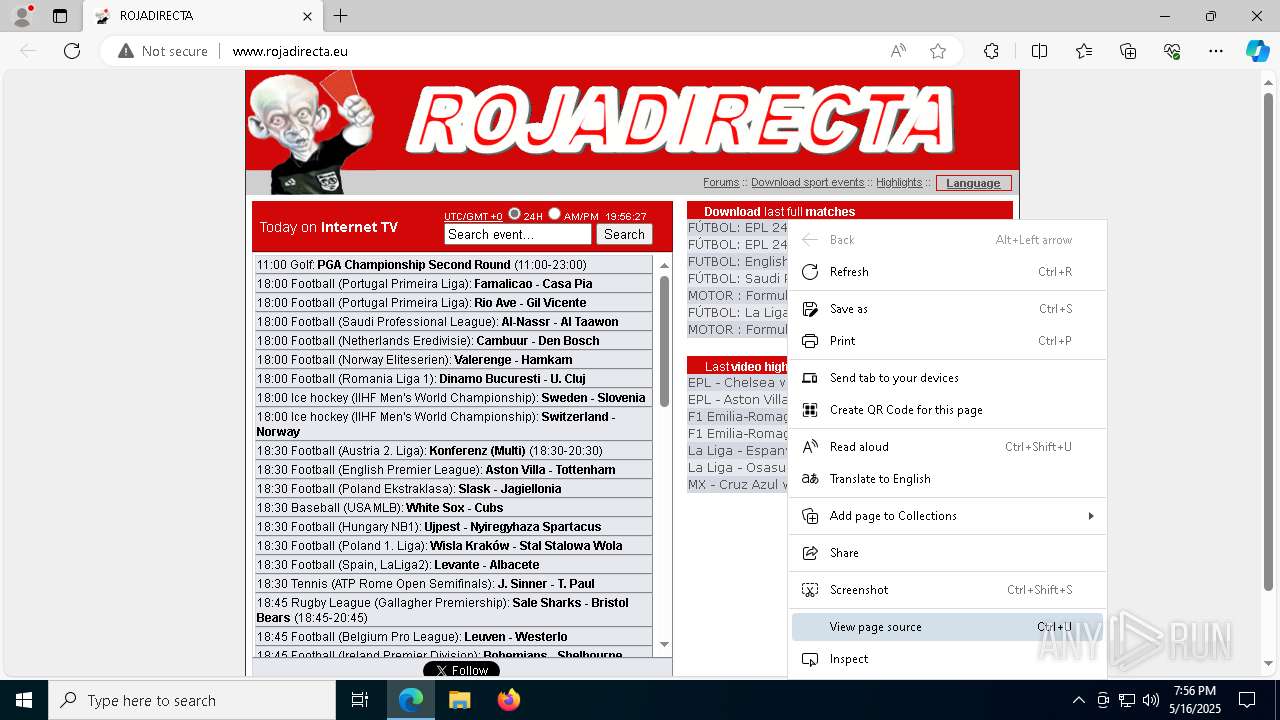The height and width of the screenshot is (720, 1280).
Task: Open the Forums link
Action: point(721,182)
